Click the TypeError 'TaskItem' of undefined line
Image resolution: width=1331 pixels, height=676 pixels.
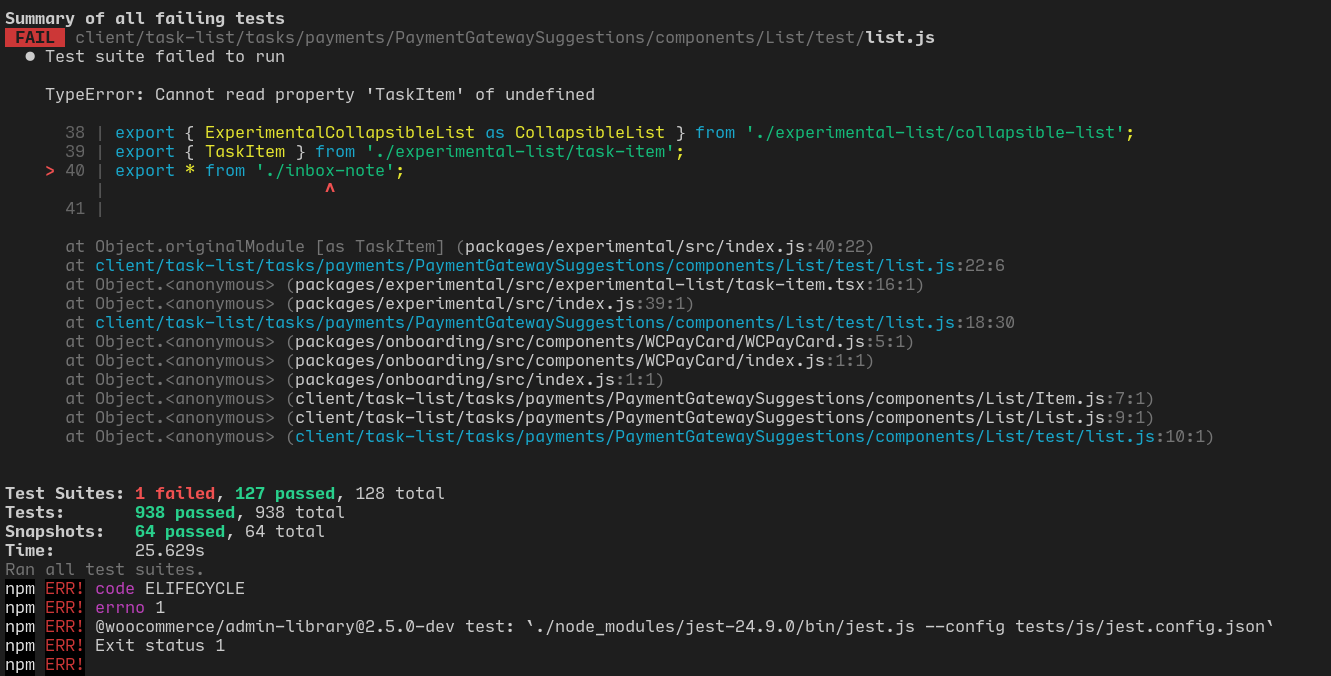click(320, 94)
